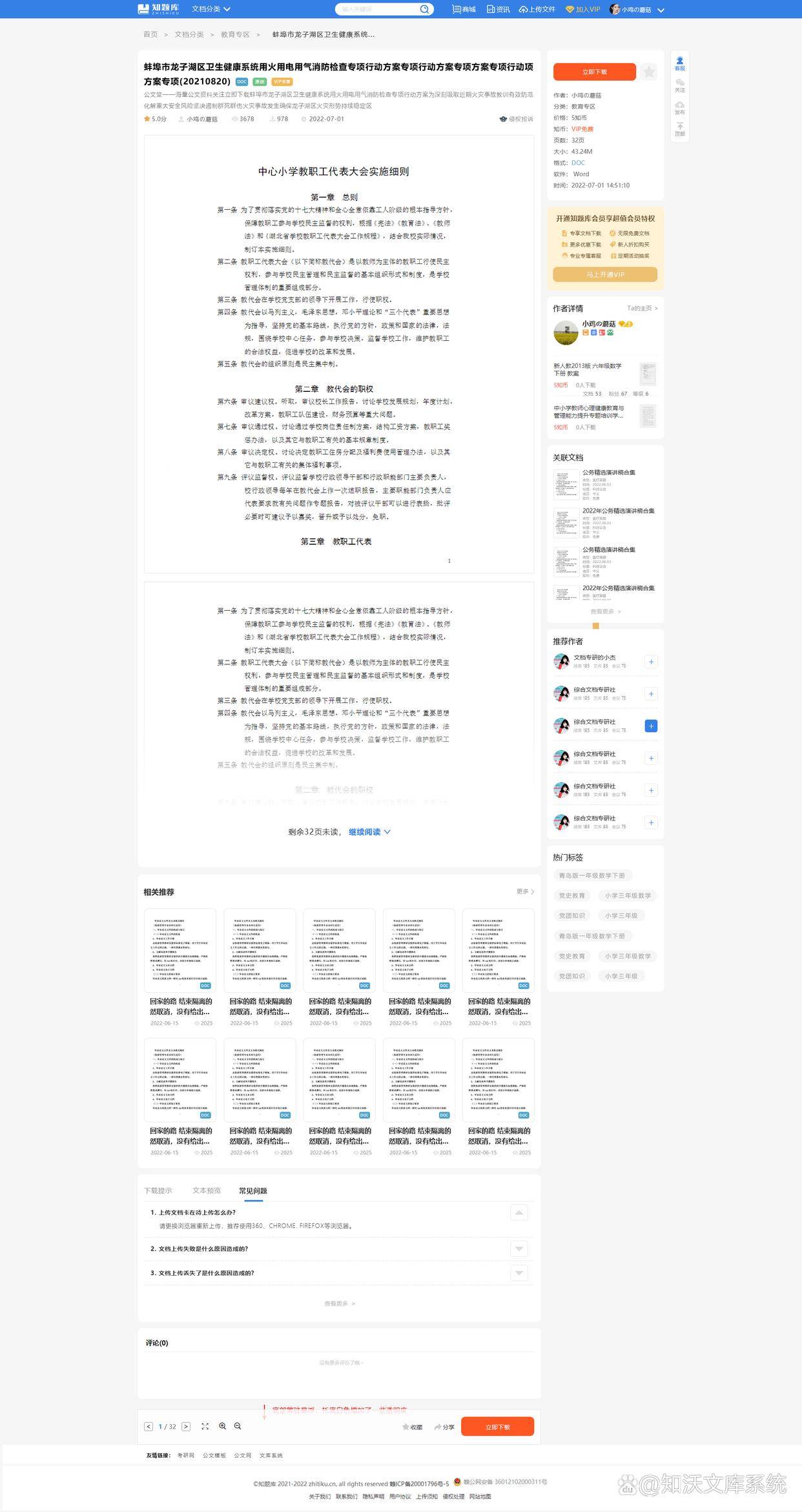Viewport: 802px width, 1512px height.
Task: Click 发布 publish icon in side toolbar
Action: 679,107
